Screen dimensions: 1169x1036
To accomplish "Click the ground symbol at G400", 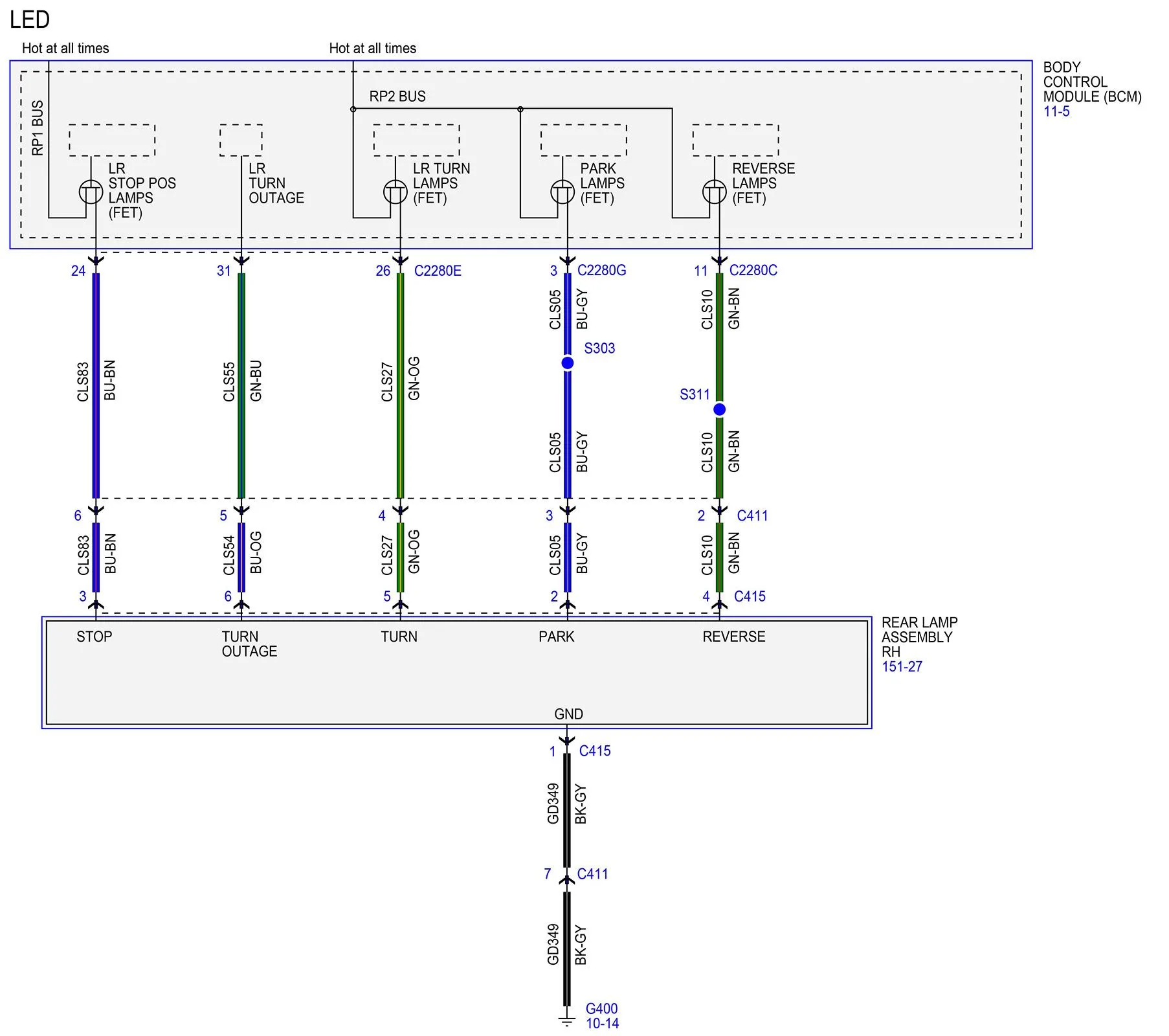I will (x=567, y=1022).
